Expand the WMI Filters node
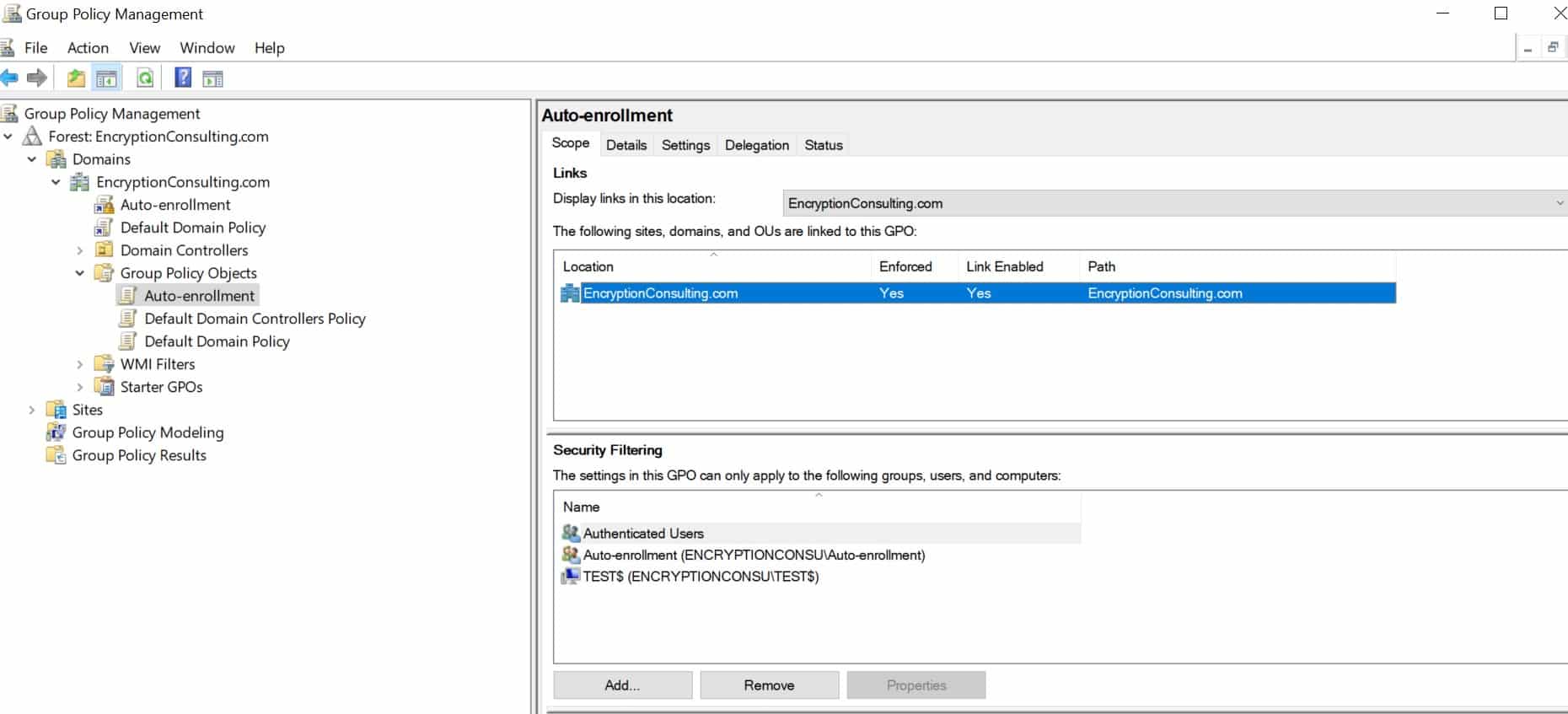 coord(79,364)
